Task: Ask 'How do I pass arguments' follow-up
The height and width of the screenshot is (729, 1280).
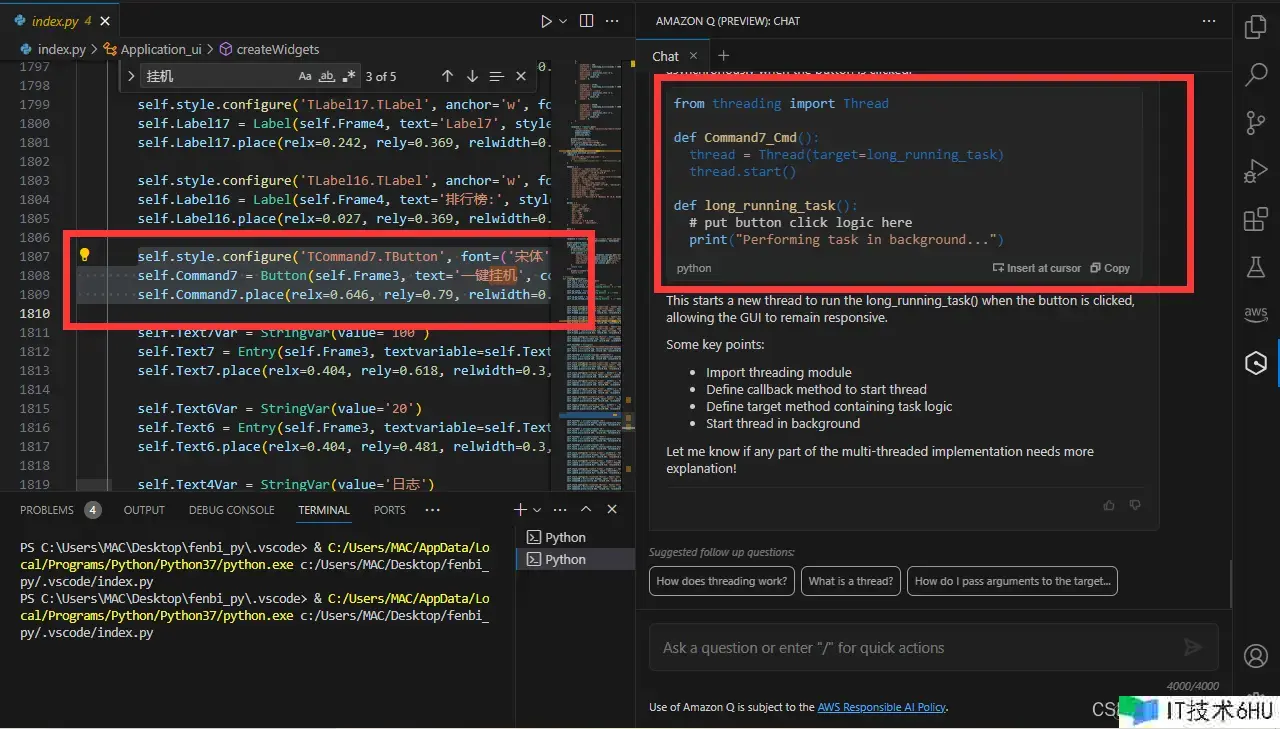Action: [x=1012, y=581]
